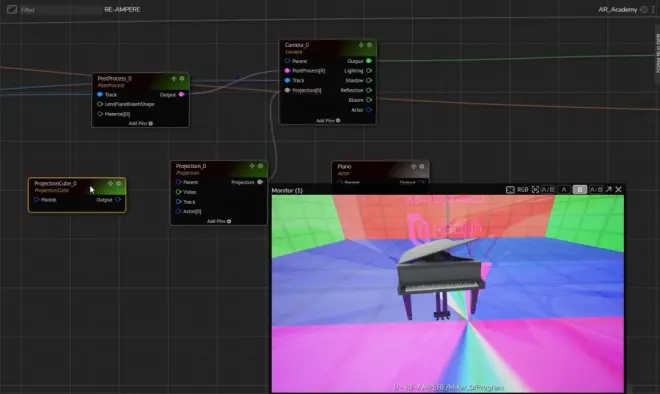The height and width of the screenshot is (394, 660).
Task: Click the fit-to-view icon in Monitor toolbar
Action: [510, 190]
